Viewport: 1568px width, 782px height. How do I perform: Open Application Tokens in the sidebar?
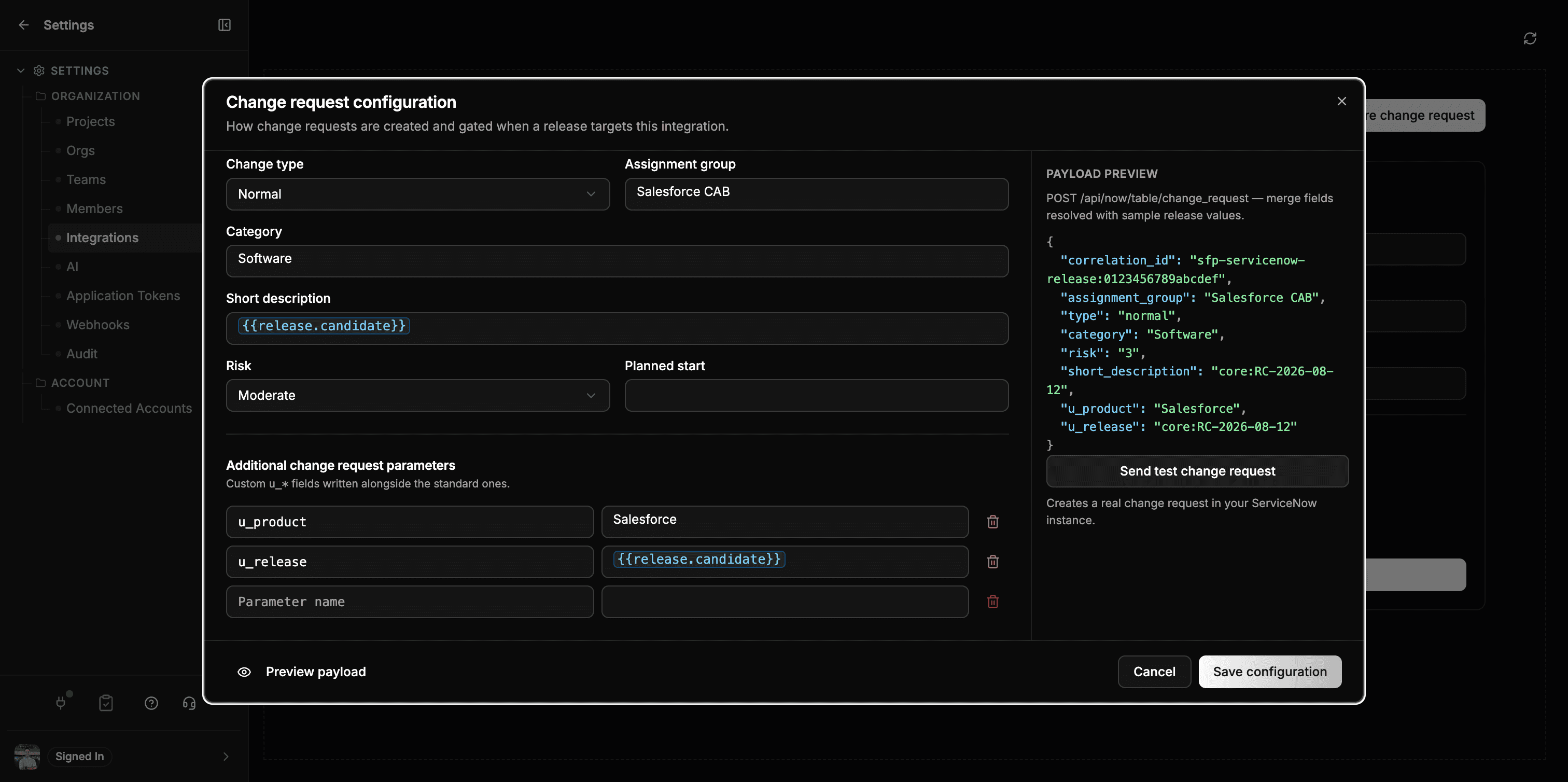[123, 296]
